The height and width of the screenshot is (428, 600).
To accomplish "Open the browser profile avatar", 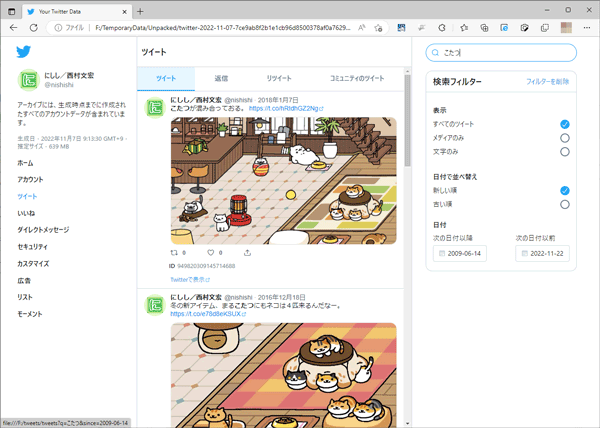I will 566,28.
